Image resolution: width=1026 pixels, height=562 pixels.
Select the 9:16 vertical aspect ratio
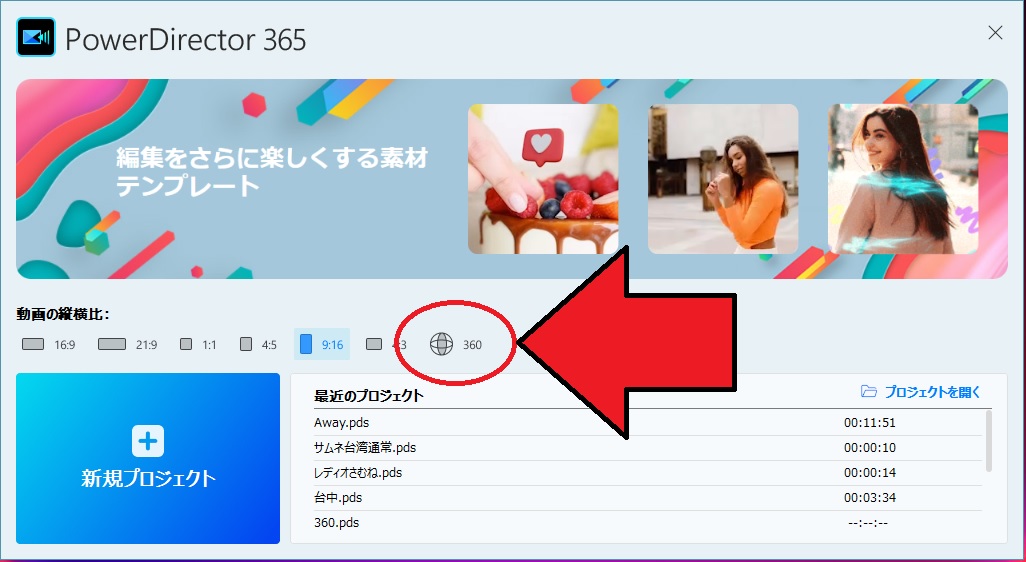tap(321, 344)
